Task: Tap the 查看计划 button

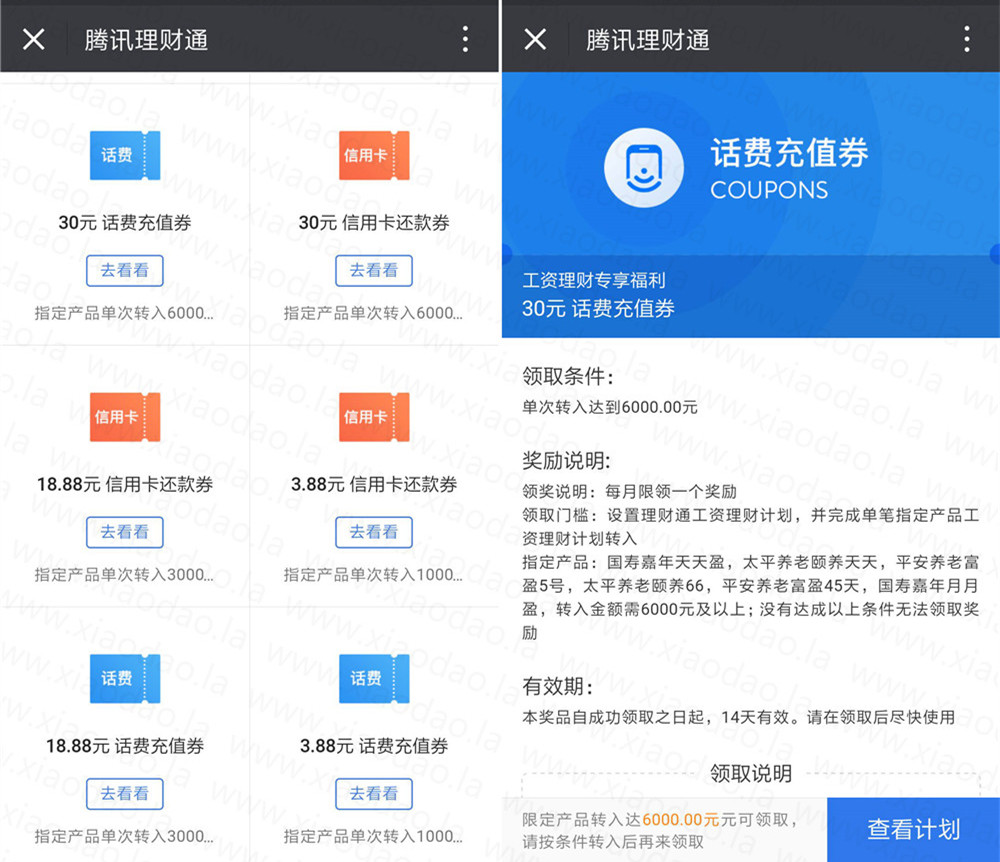Action: 913,829
